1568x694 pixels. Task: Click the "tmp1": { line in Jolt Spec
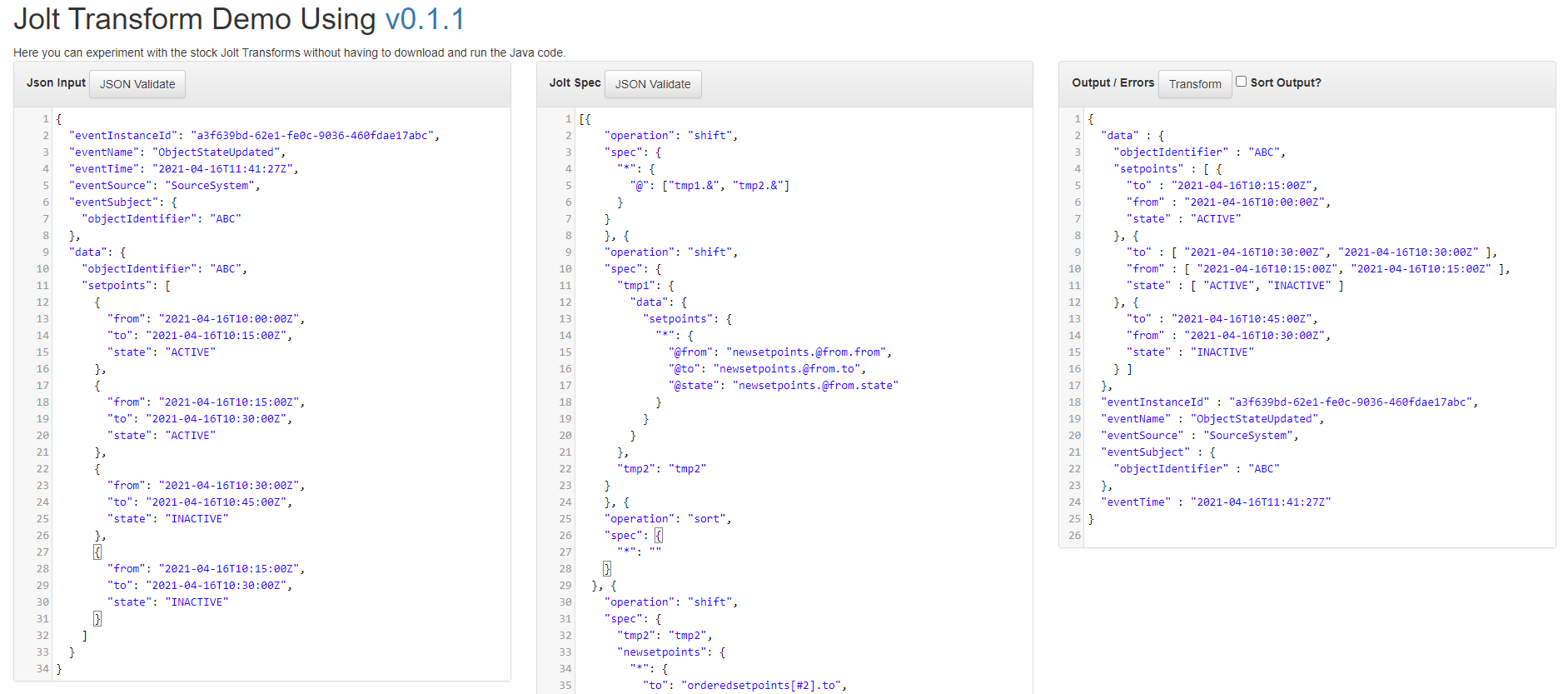coord(645,285)
